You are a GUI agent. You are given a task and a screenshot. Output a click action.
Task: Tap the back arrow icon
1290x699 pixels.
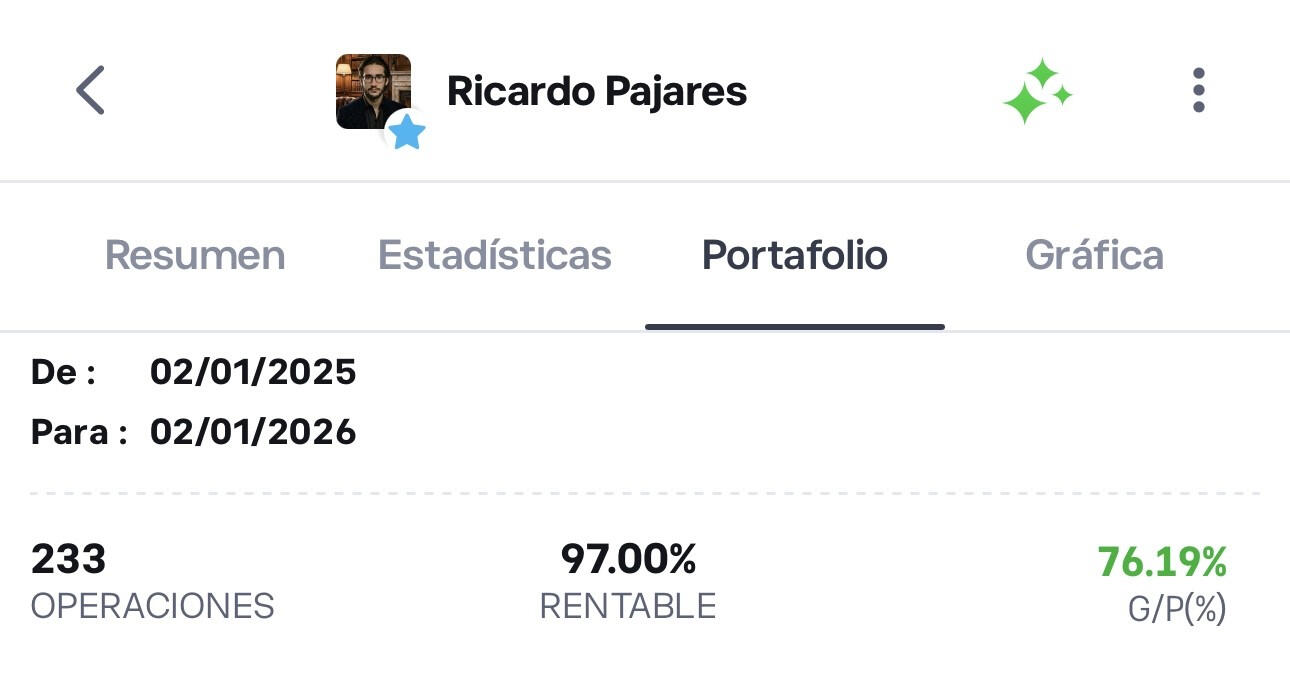[90, 91]
